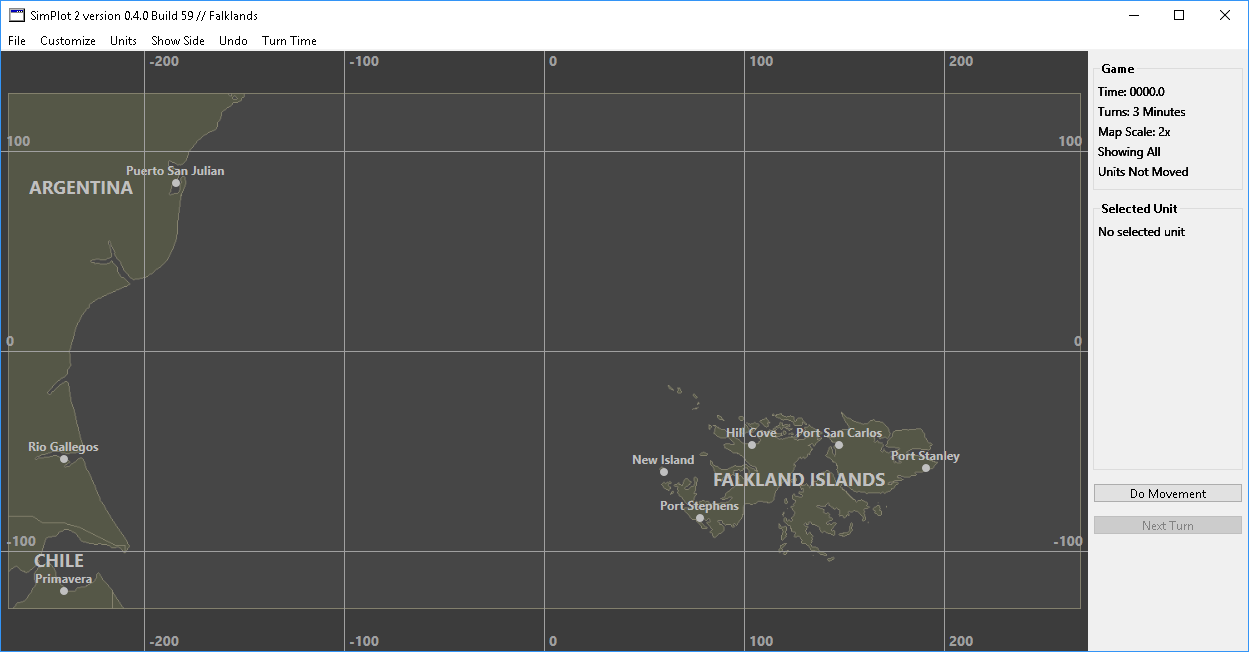1249x652 pixels.
Task: Click the ARGENTINA map label
Action: [81, 188]
